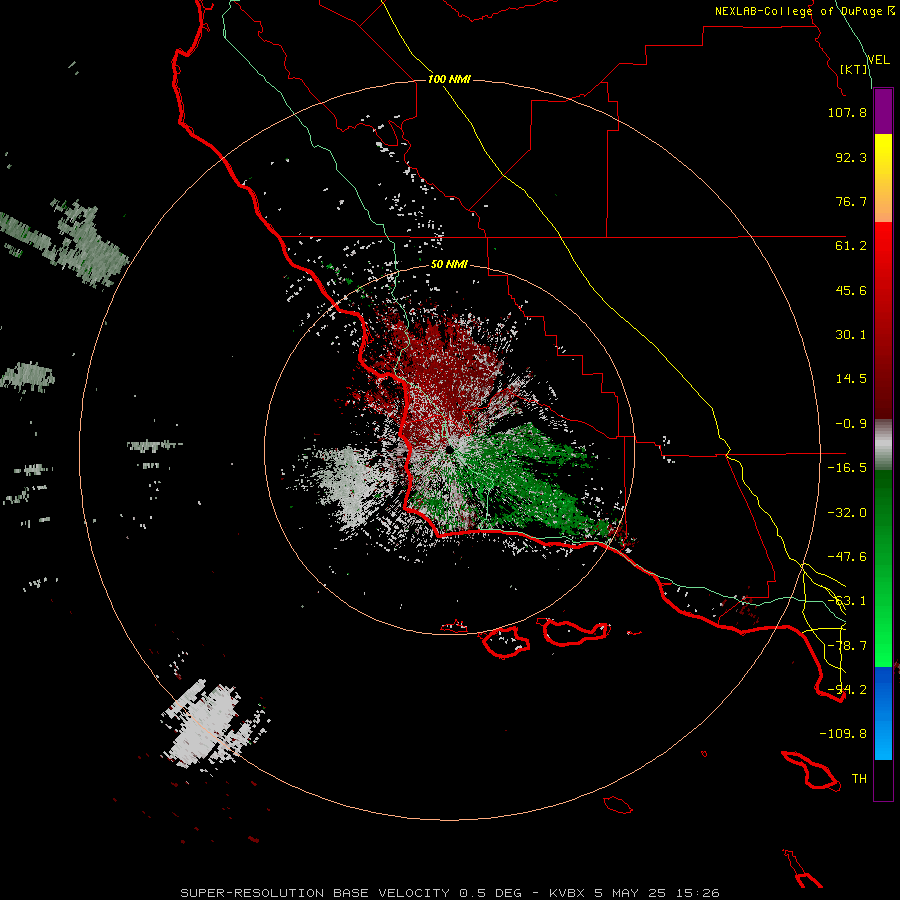Click the -47.6 scale value

(x=847, y=557)
